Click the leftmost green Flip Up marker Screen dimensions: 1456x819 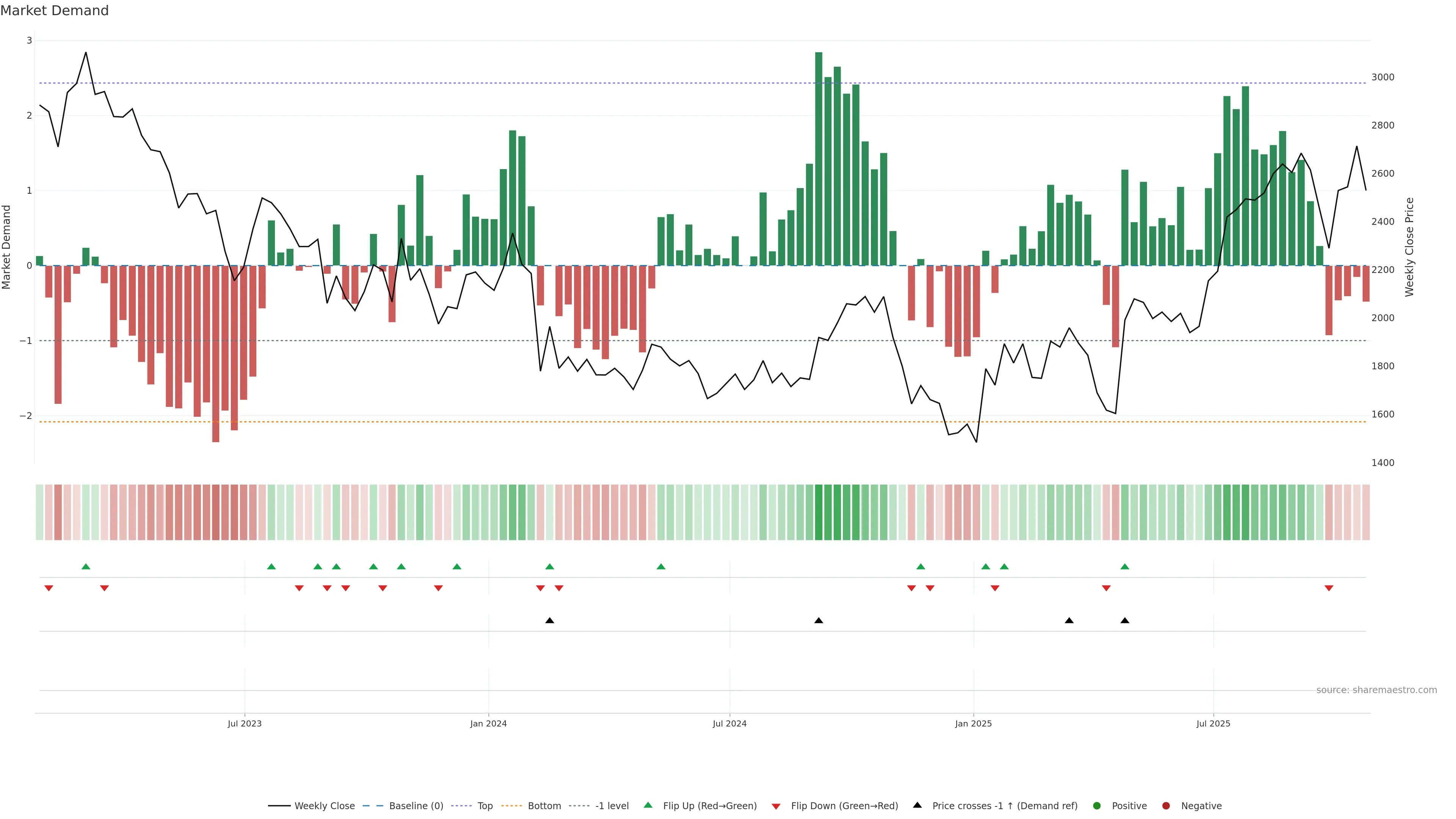(86, 566)
